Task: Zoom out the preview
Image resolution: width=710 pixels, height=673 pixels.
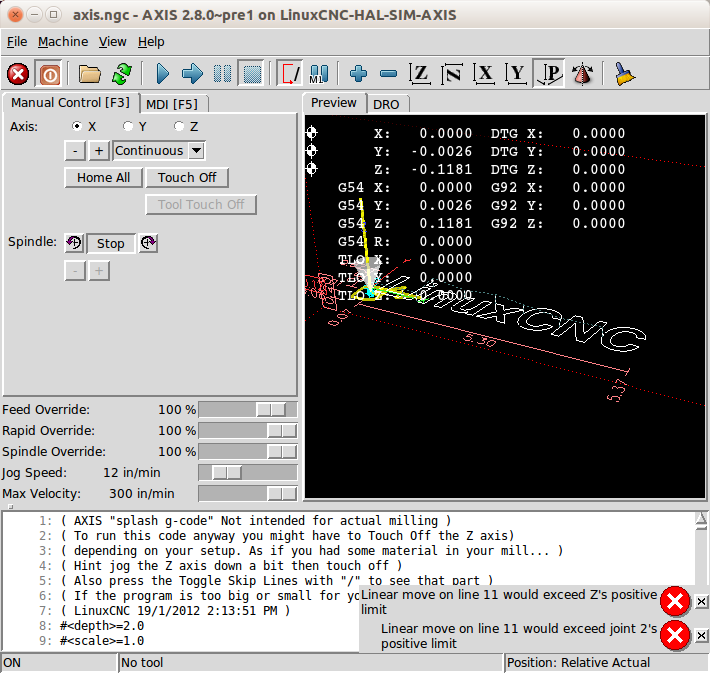Action: tap(389, 74)
